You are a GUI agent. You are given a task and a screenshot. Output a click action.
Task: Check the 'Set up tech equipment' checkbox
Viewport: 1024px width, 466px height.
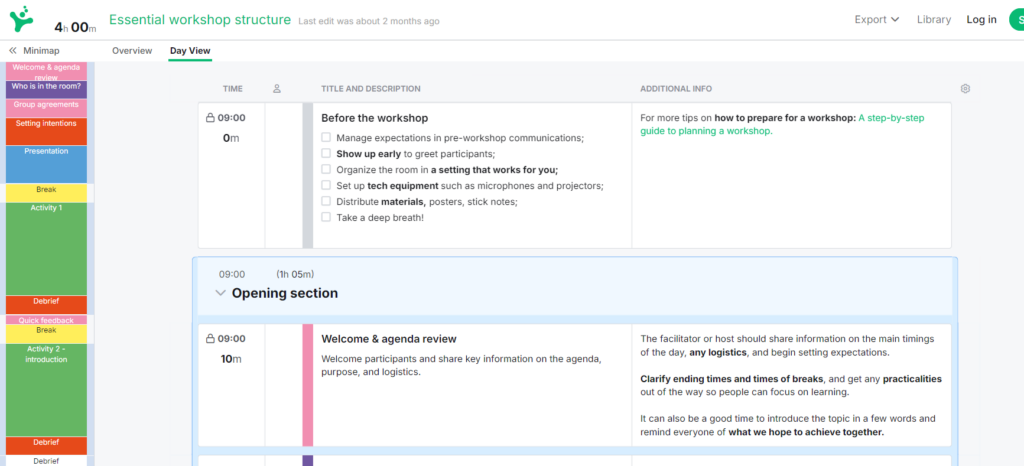(326, 186)
